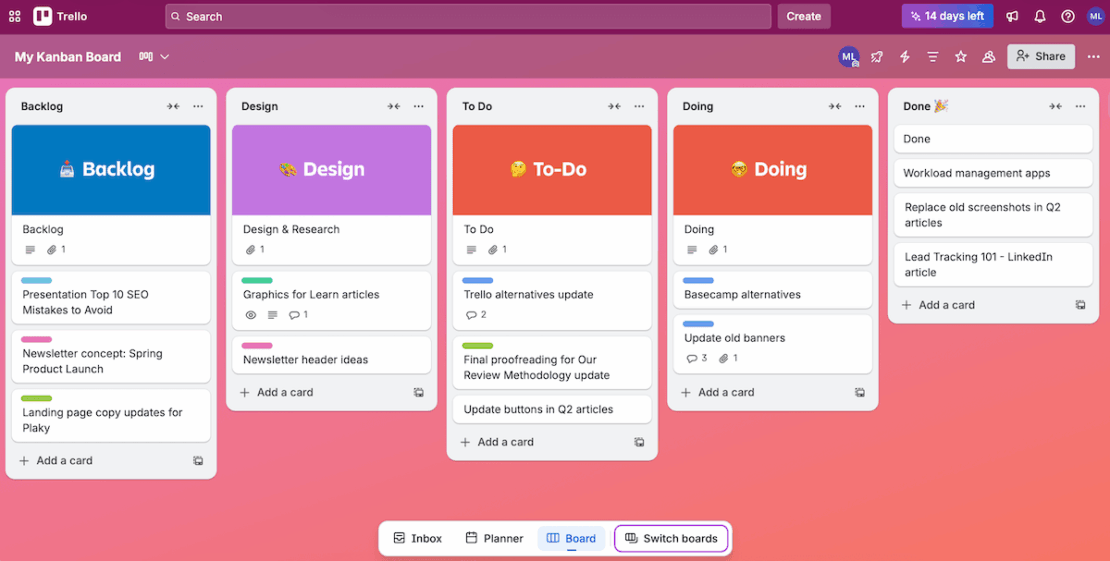Open Design list actions menu
The image size is (1110, 561).
click(x=419, y=106)
